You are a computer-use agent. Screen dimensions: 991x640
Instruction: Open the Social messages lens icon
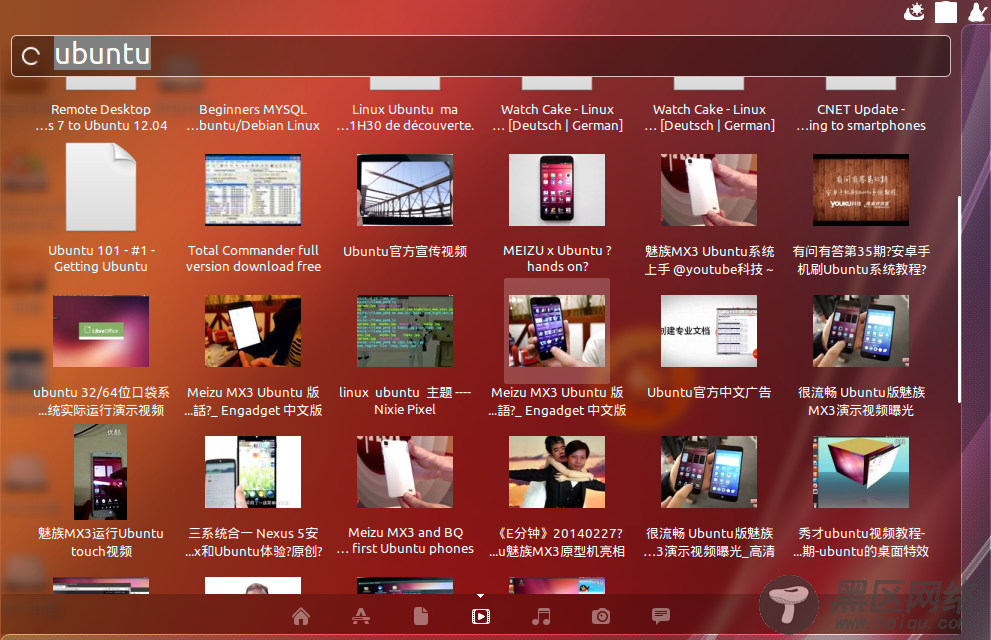[x=661, y=616]
